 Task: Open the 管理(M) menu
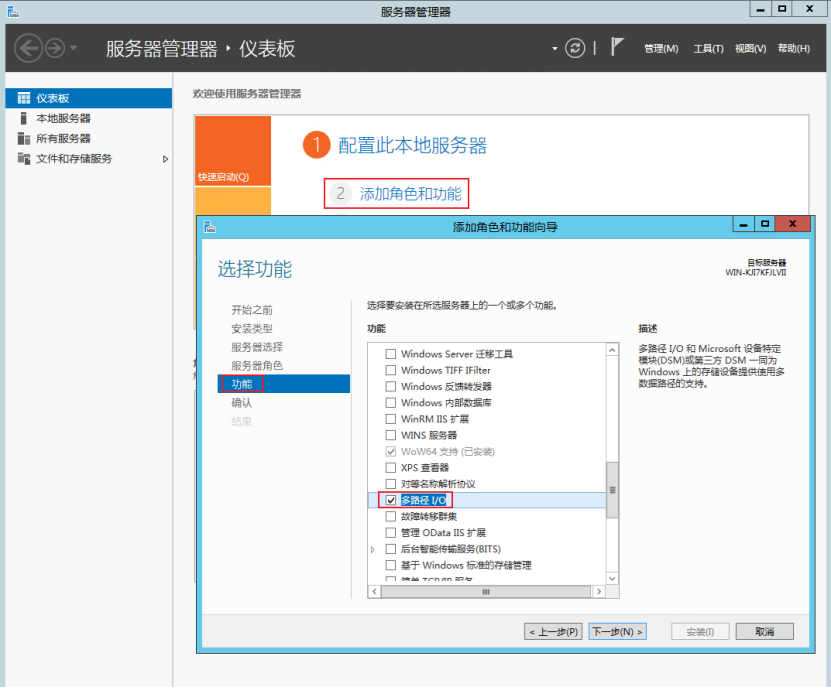tap(661, 47)
